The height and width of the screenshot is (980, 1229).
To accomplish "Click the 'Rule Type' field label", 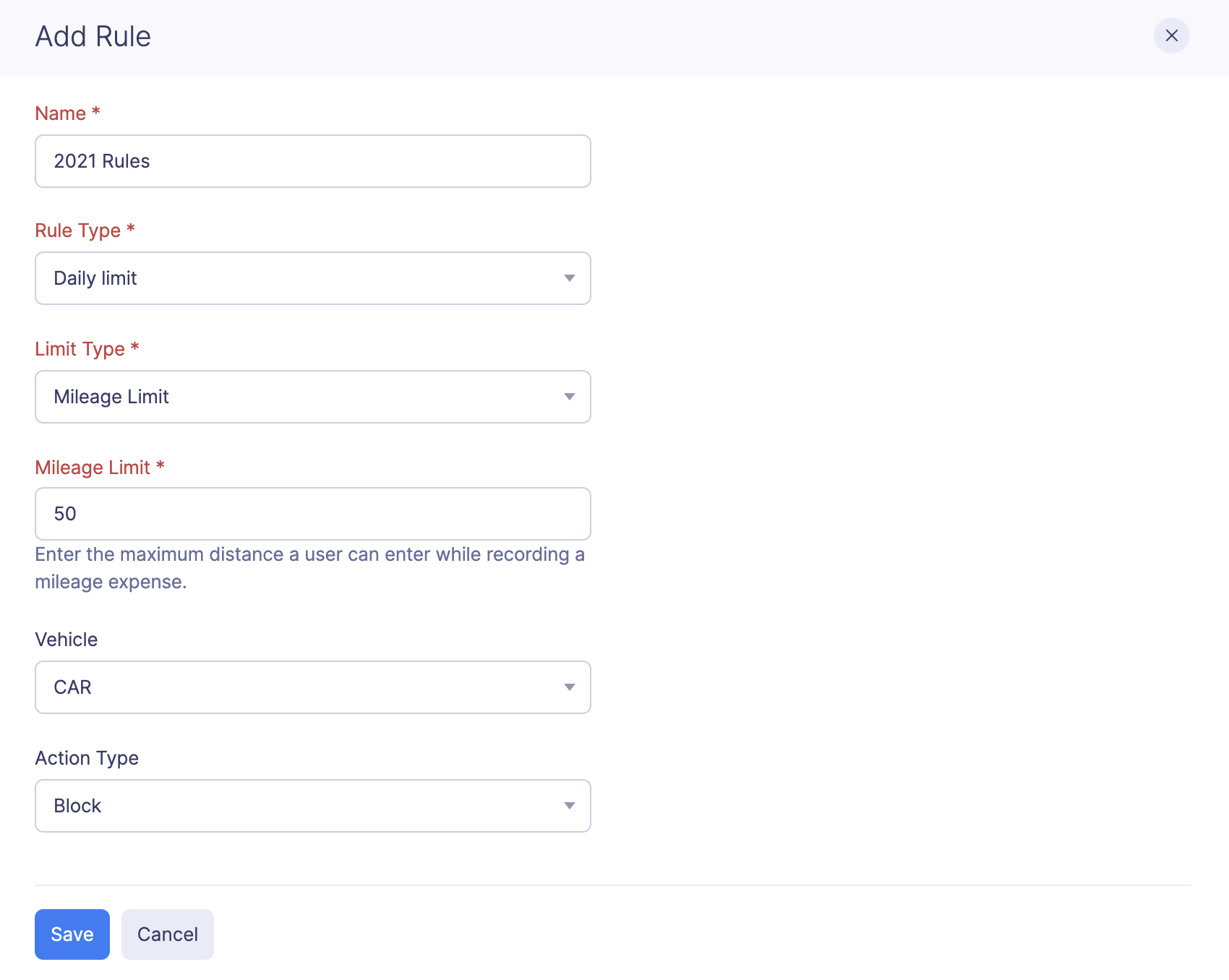I will pyautogui.click(x=78, y=231).
